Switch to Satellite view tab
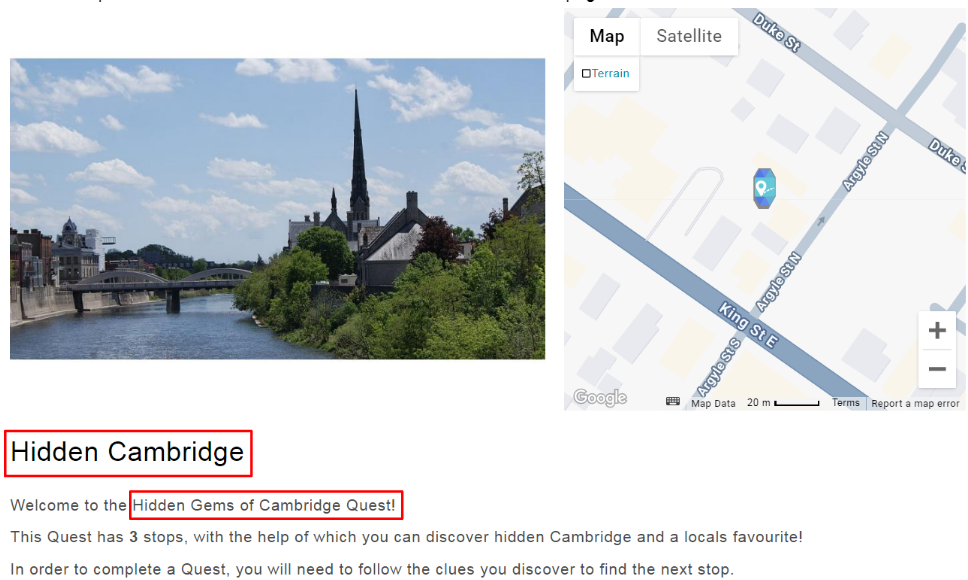This screenshot has height=580, width=968. 689,36
